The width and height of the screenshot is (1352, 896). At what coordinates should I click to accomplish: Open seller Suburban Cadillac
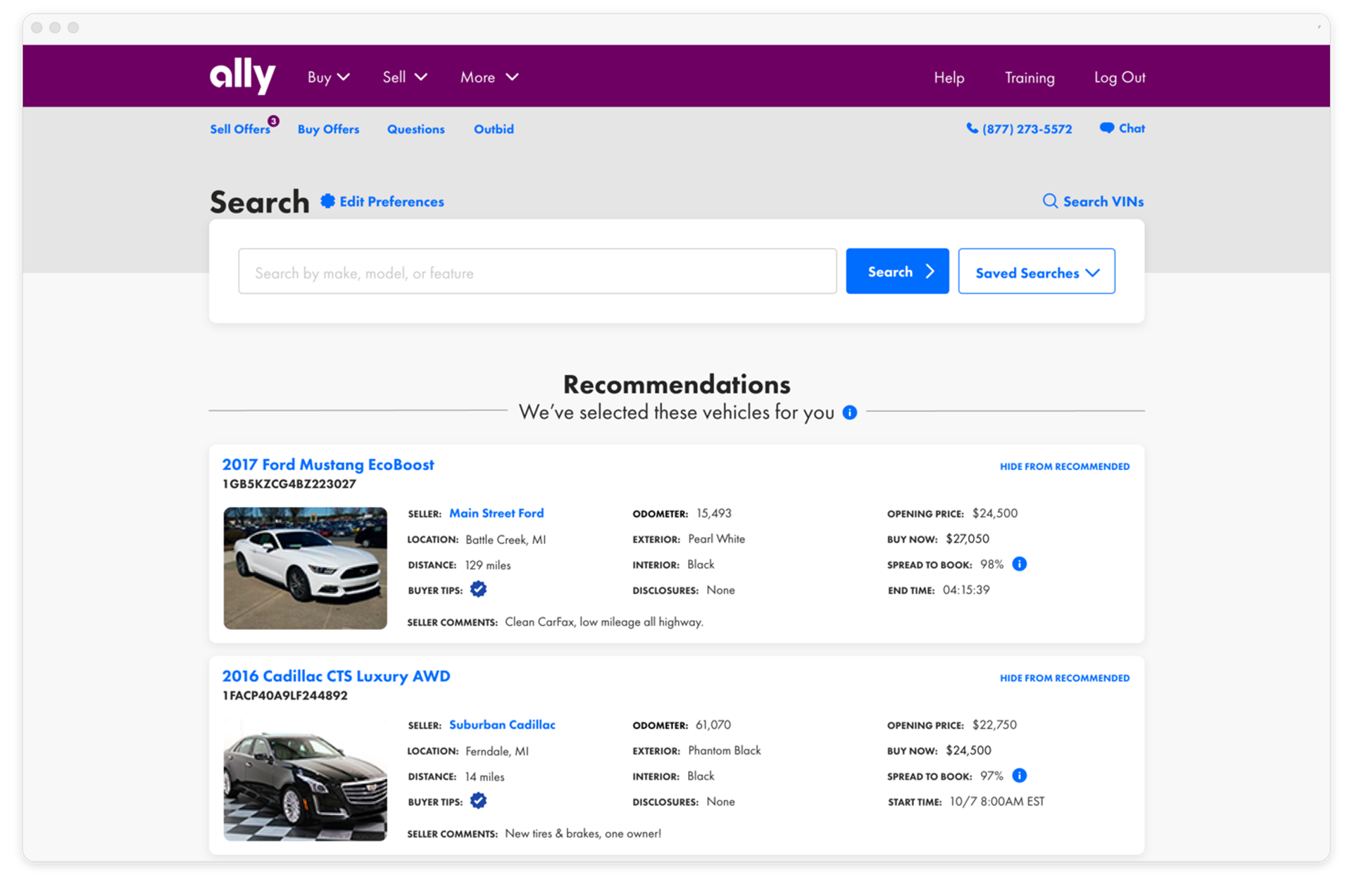502,725
